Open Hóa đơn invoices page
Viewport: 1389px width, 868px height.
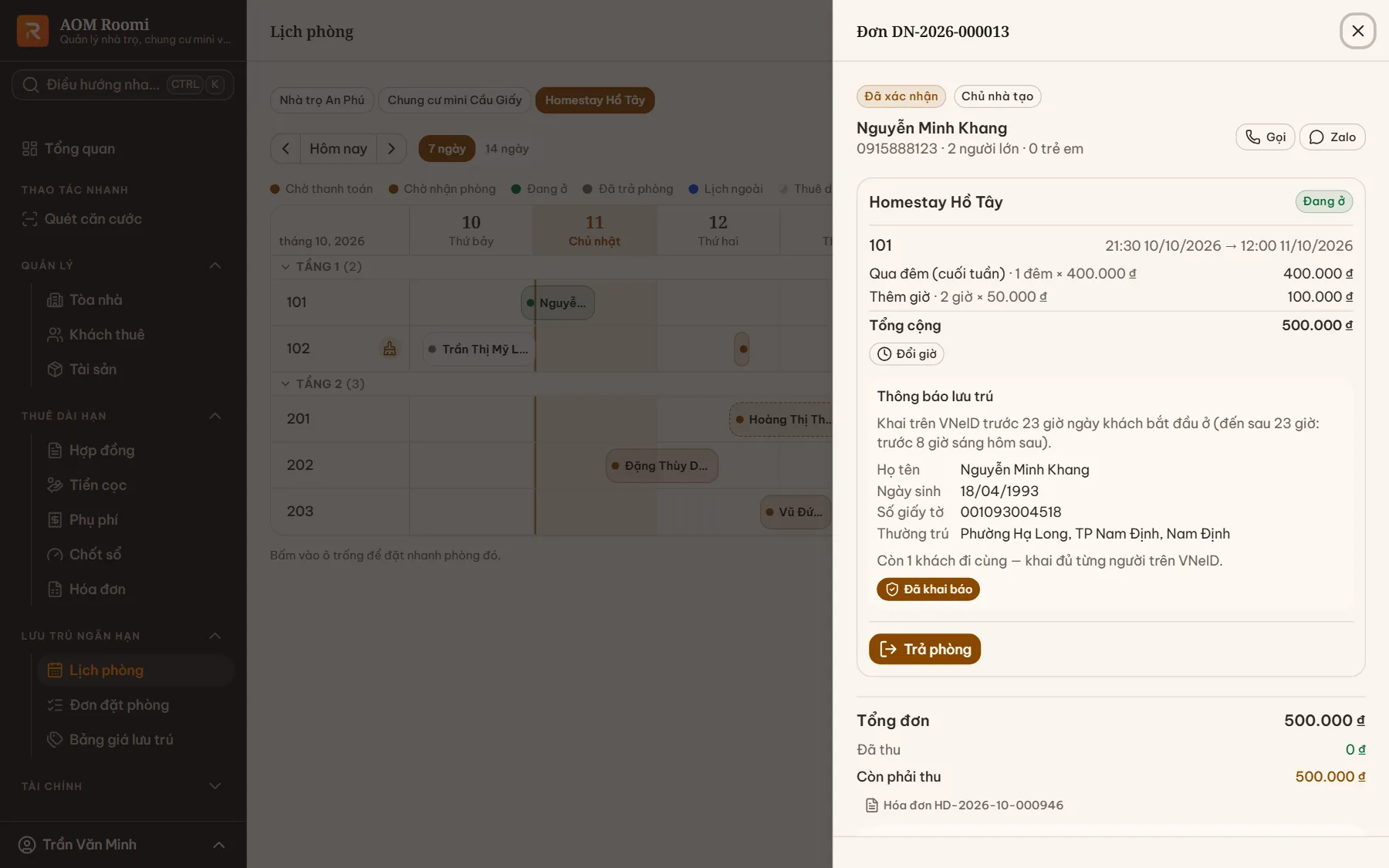point(135,589)
